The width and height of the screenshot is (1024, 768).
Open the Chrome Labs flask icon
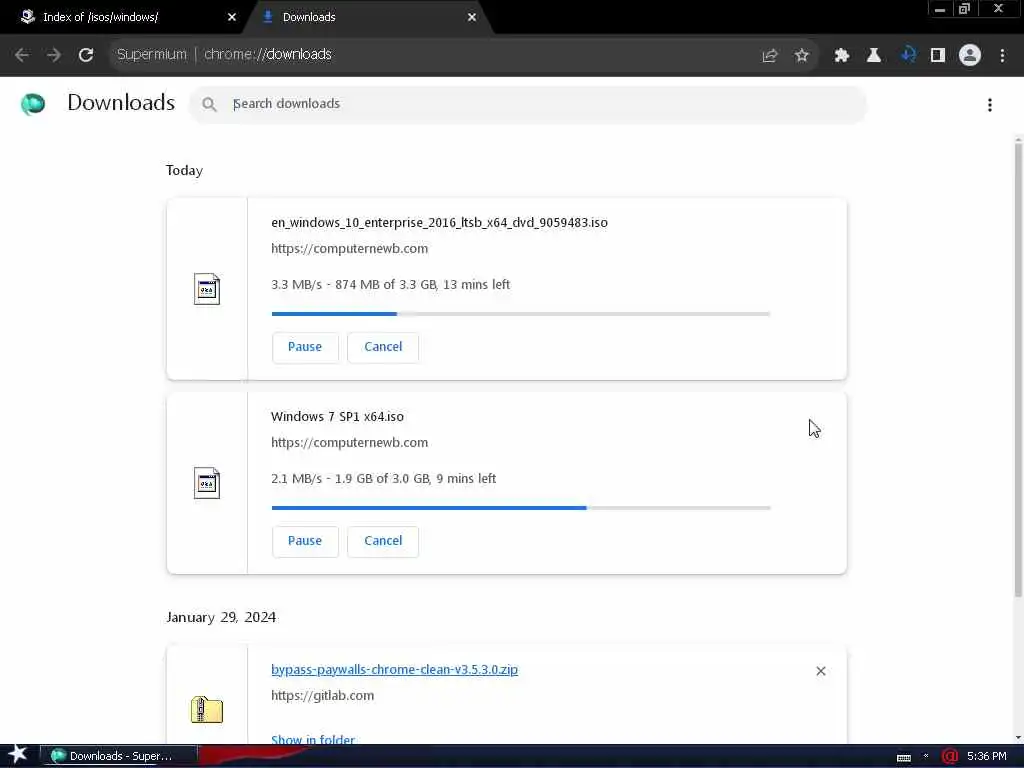coord(874,56)
